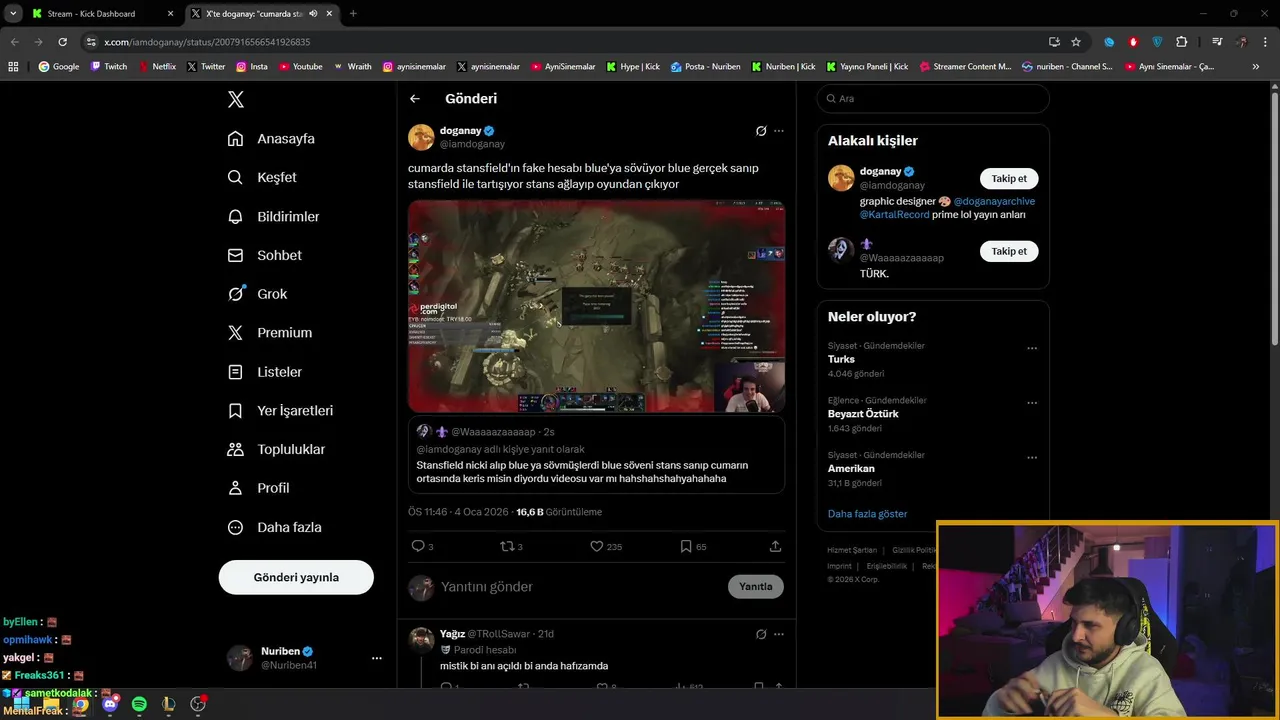Expand Daha fazla menu
1280x720 pixels.
tap(274, 527)
